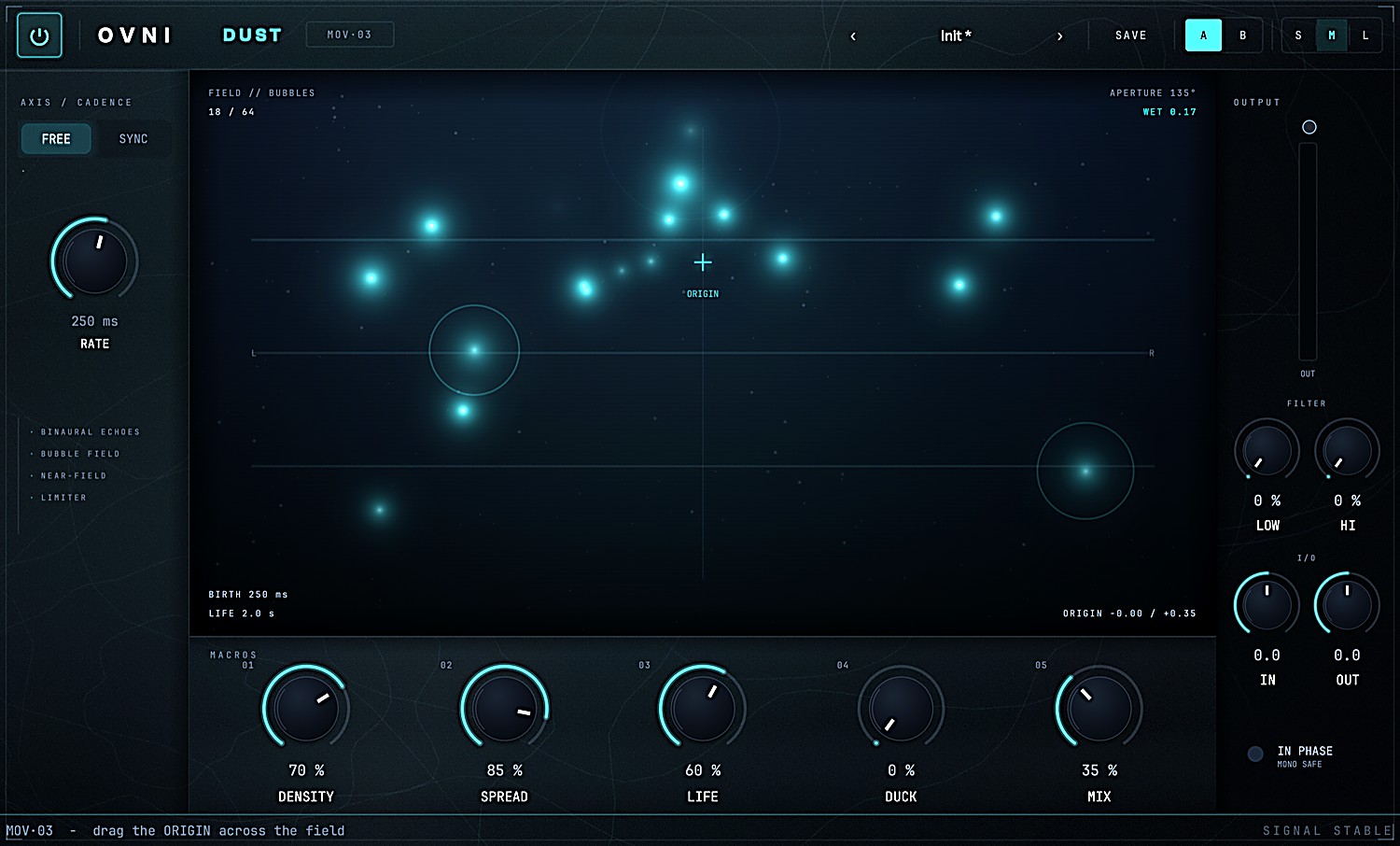
Task: Click the BIRTH 250 ms readout
Action: click(248, 595)
